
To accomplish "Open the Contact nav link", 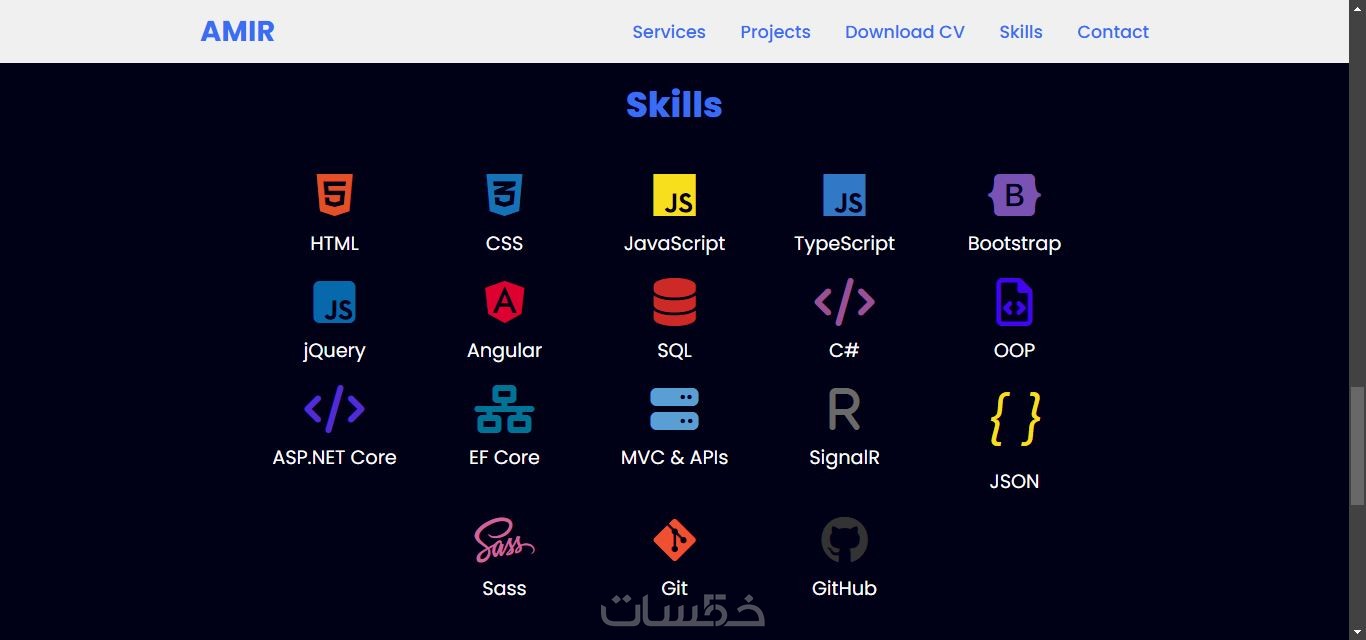I will pos(1113,32).
